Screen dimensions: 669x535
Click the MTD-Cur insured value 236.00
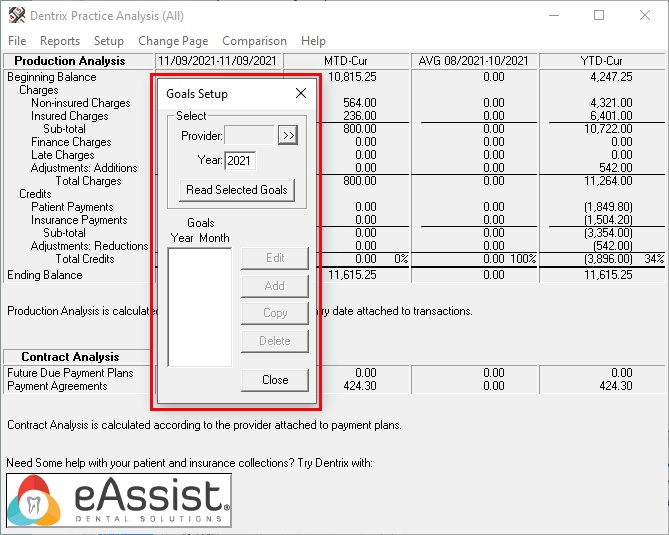tap(360, 116)
